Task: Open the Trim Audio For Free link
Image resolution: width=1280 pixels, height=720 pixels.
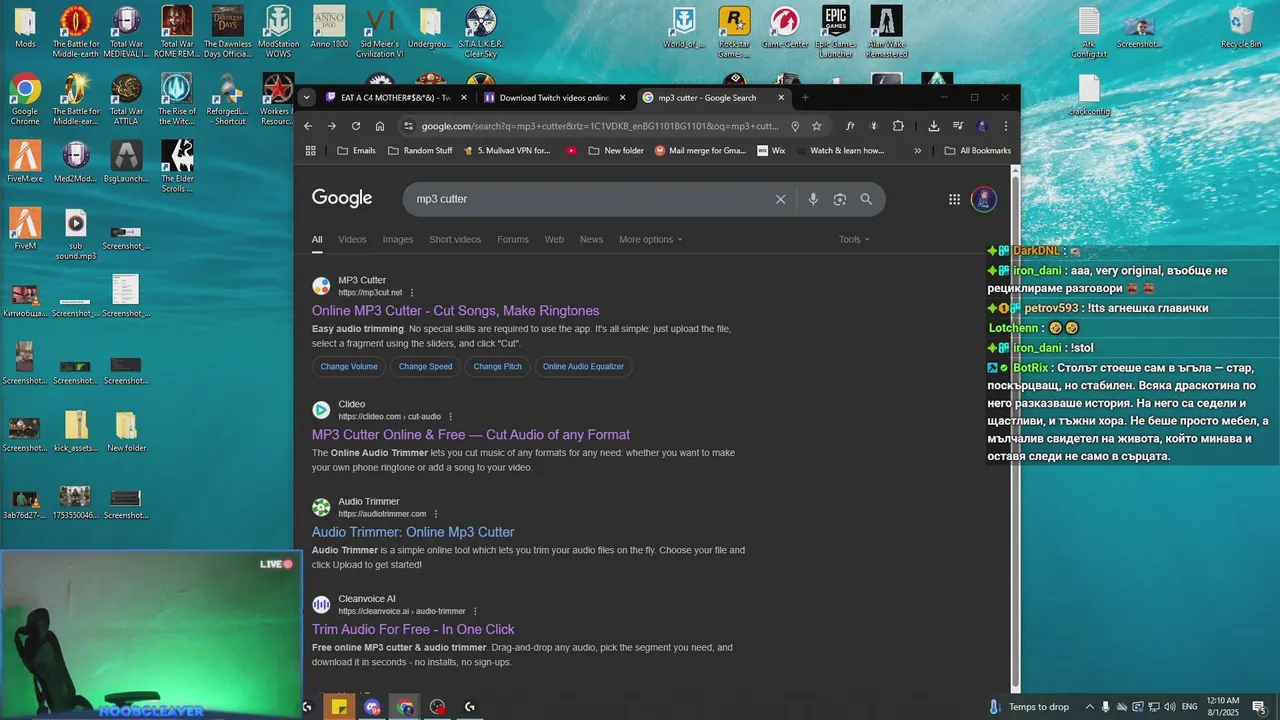Action: point(413,629)
